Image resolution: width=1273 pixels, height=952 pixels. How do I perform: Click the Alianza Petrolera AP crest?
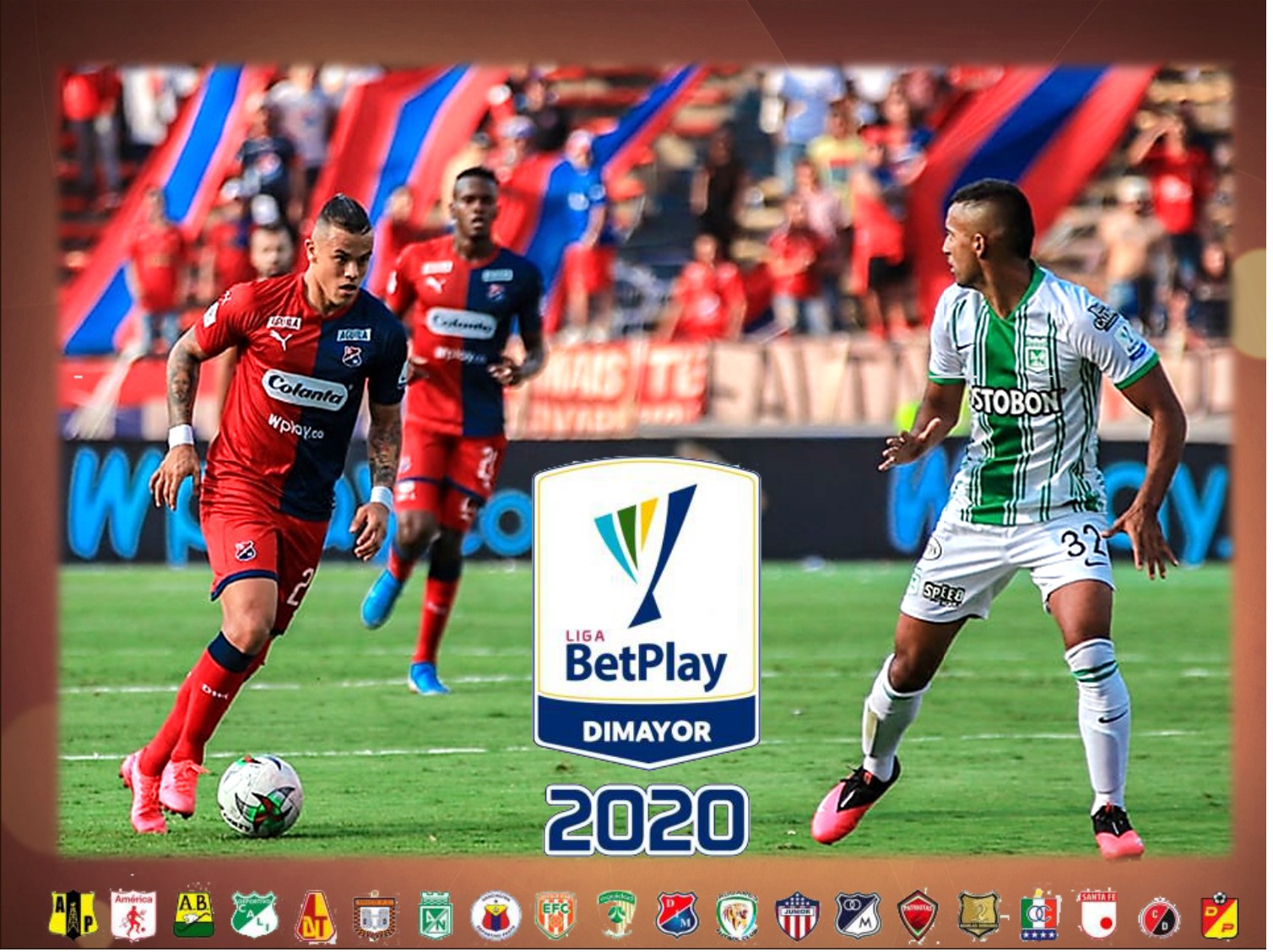[x=73, y=916]
